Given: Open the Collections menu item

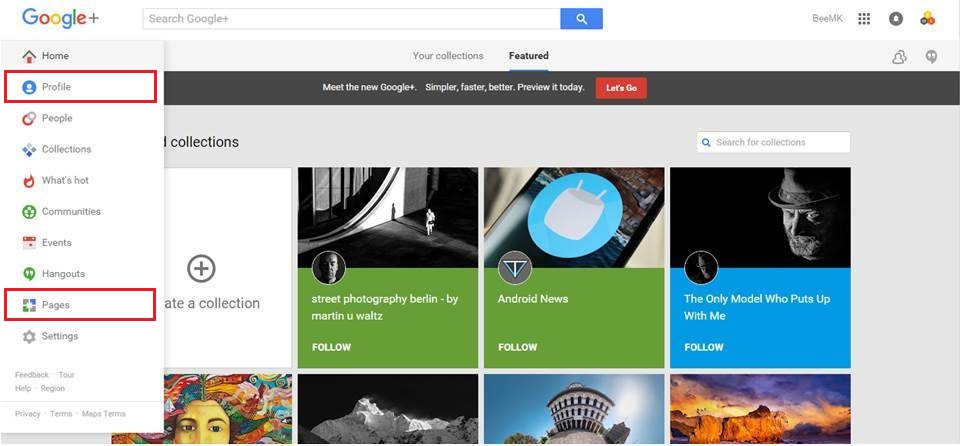Looking at the screenshot, I should [x=83, y=149].
